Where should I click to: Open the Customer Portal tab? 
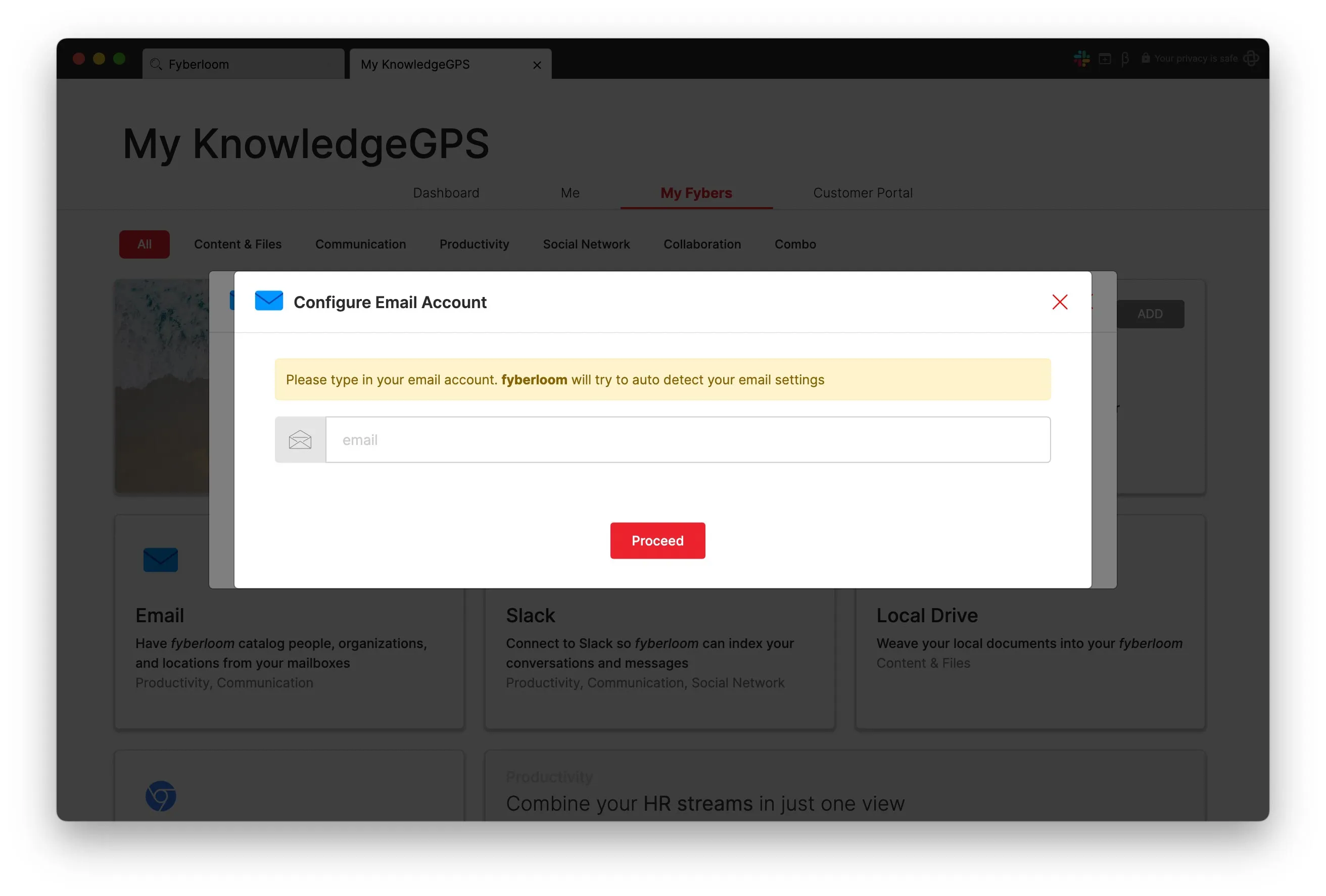pyautogui.click(x=863, y=193)
